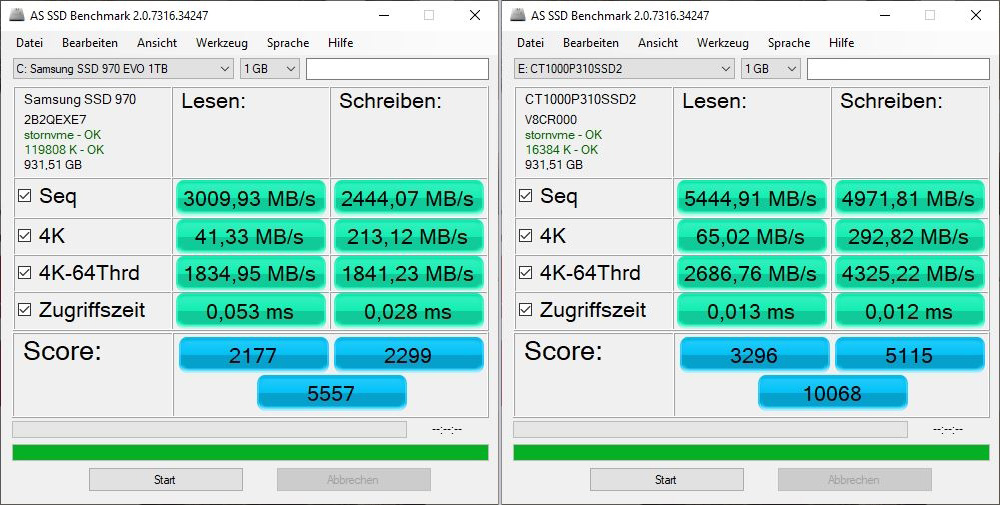The image size is (1000, 505).
Task: Click the app icon in the Samsung window's title bar
Action: point(17,15)
